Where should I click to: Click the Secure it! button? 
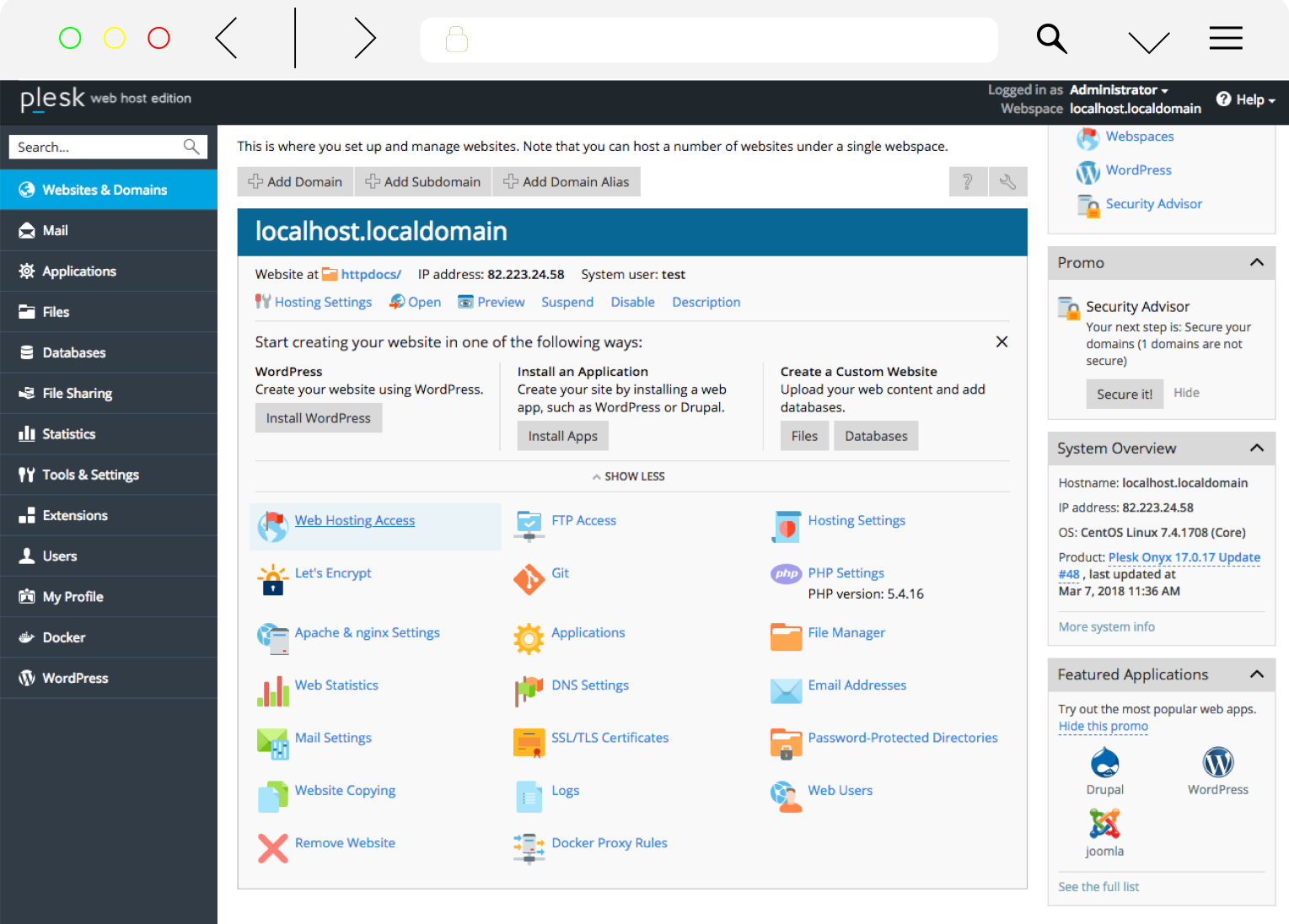[1125, 394]
